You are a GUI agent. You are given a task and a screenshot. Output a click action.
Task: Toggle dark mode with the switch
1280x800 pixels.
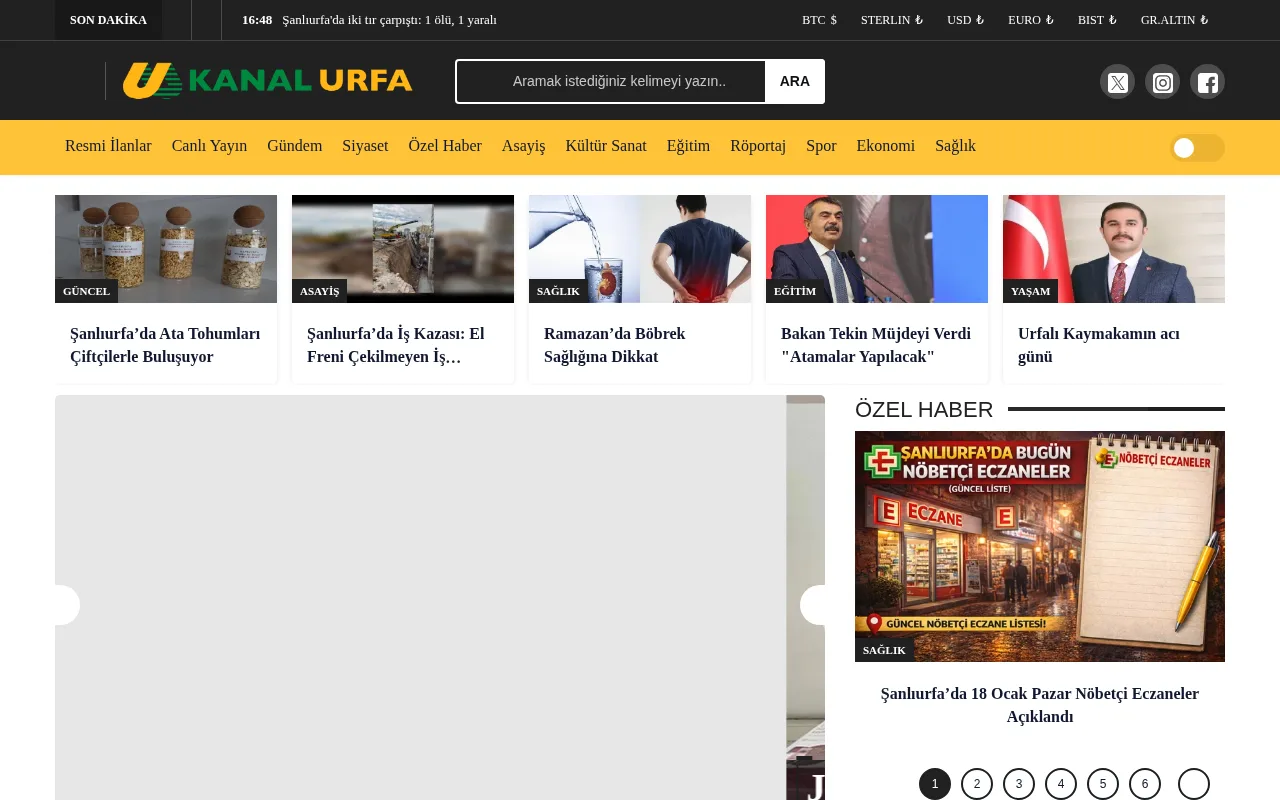coord(1197,147)
